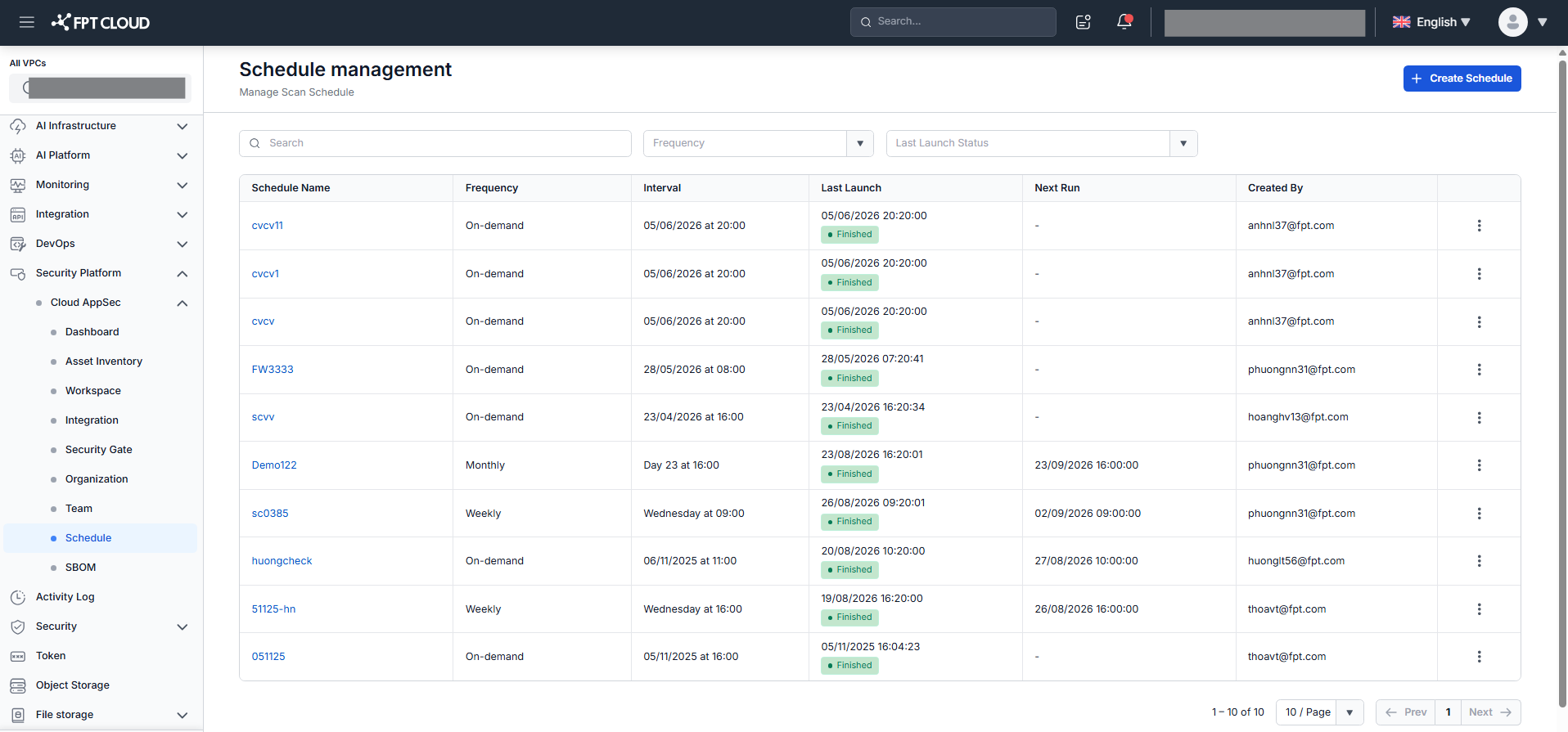
Task: Select page 1 in pagination
Action: point(1448,712)
